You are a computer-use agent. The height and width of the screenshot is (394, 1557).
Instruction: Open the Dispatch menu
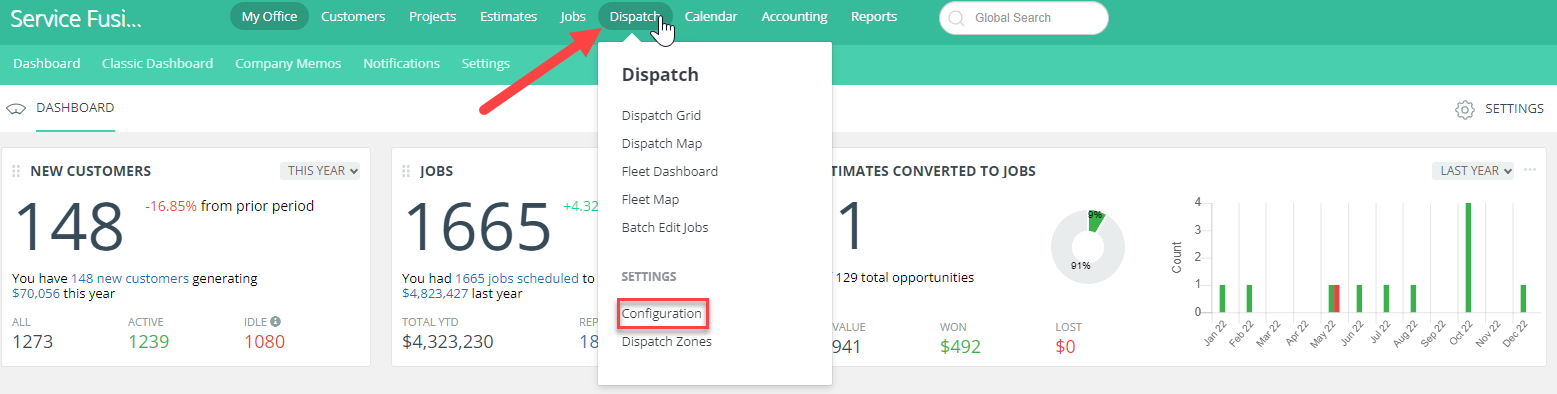pyautogui.click(x=635, y=17)
